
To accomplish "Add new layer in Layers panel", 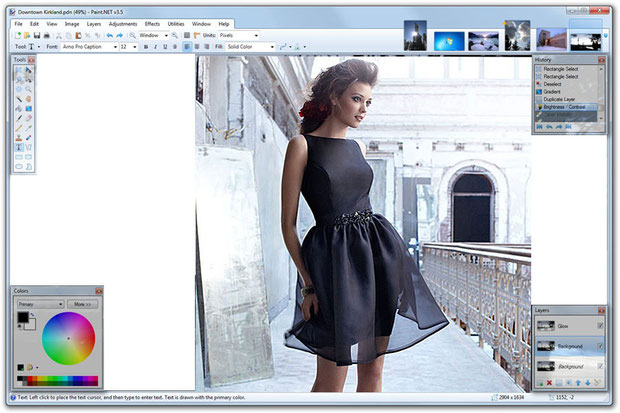I will [x=540, y=383].
